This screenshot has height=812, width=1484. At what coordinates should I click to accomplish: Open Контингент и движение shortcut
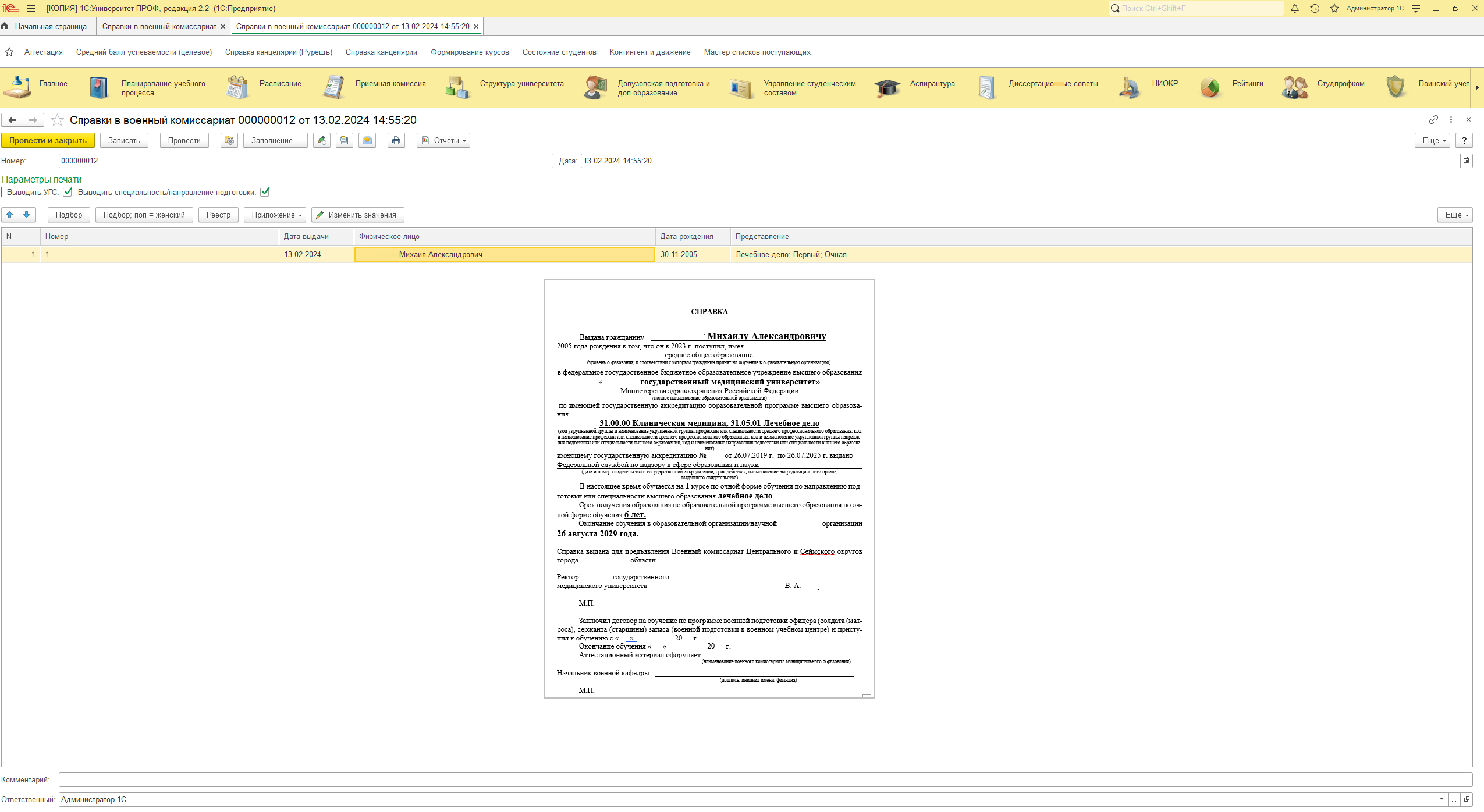650,52
